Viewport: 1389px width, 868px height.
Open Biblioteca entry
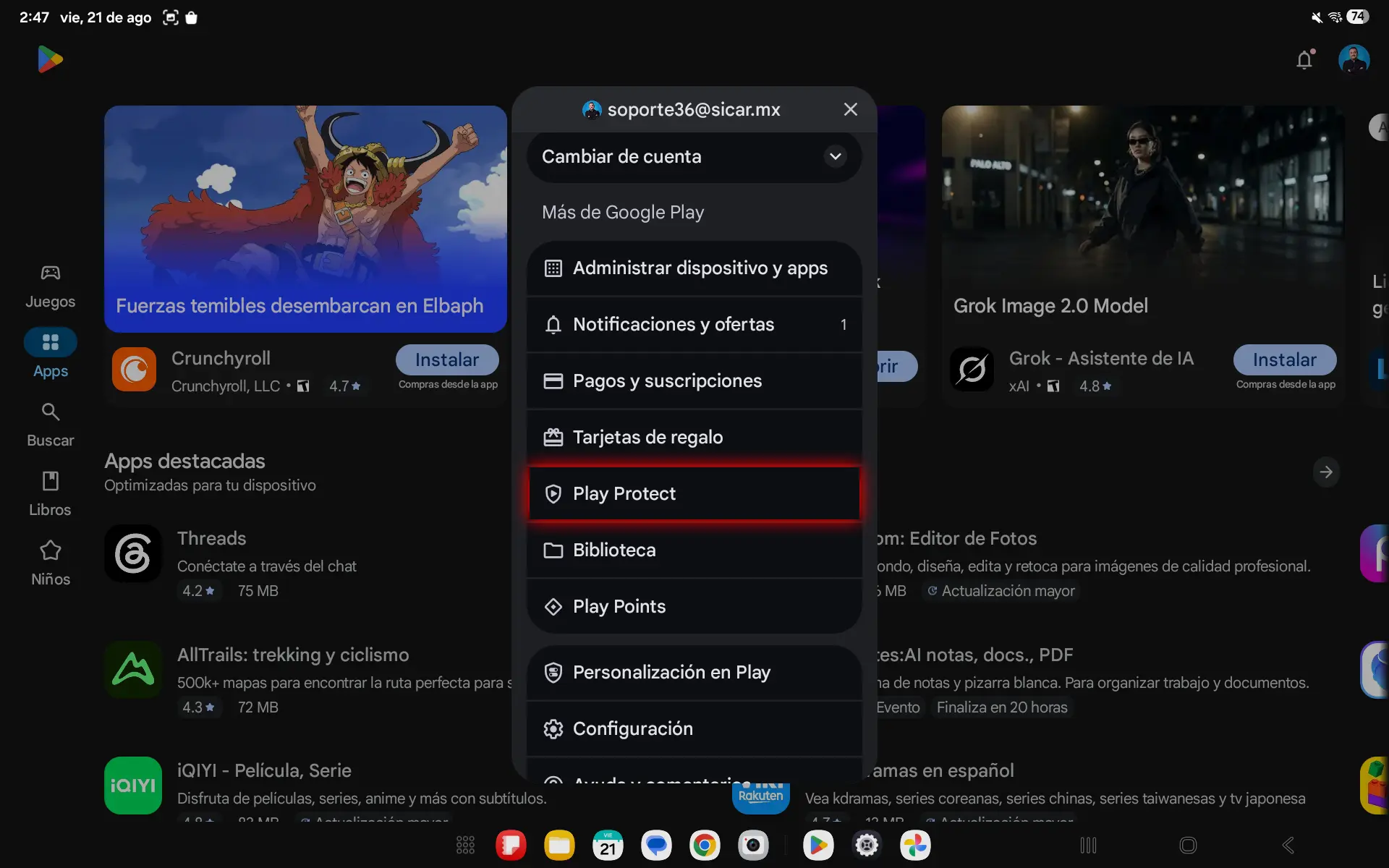pyautogui.click(x=694, y=550)
